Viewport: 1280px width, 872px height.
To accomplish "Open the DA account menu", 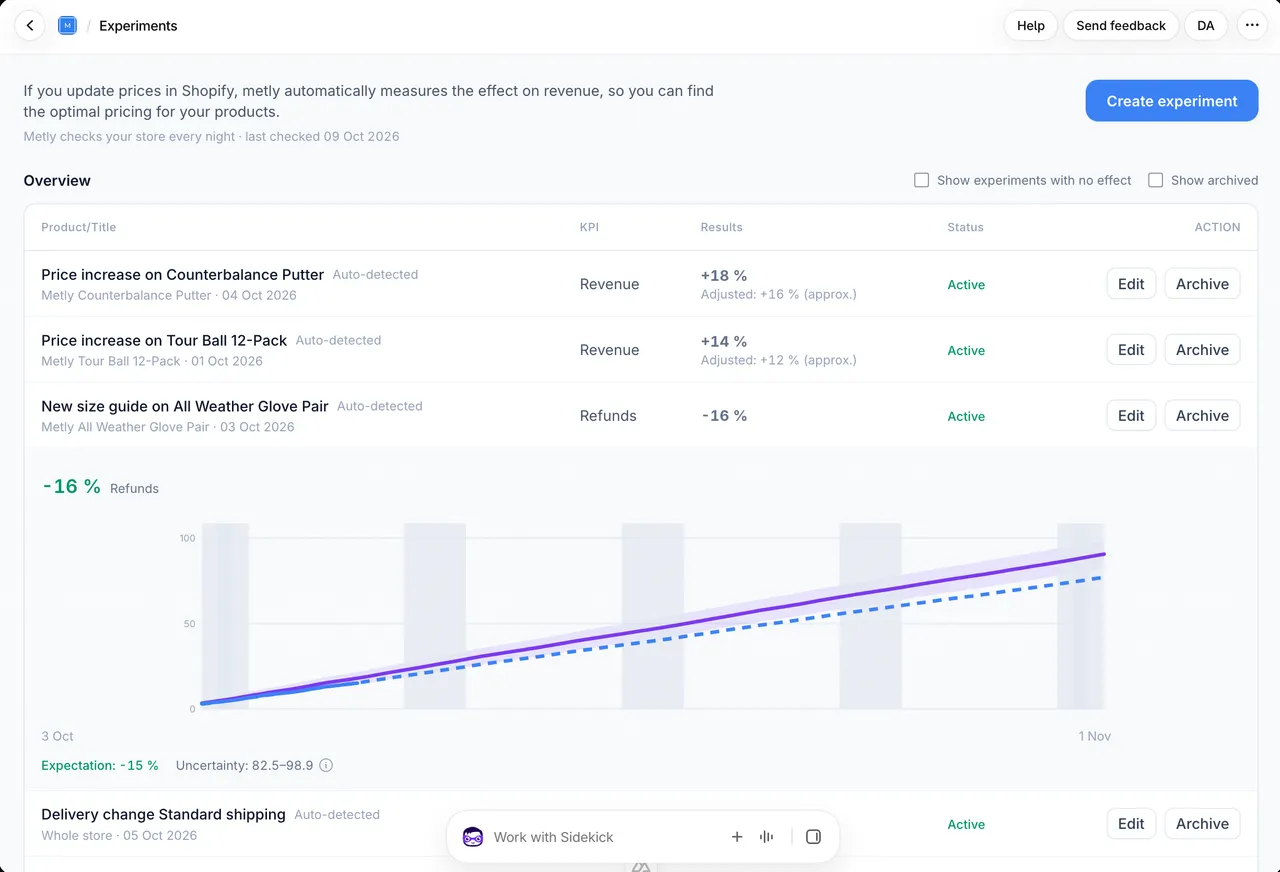I will pos(1206,26).
